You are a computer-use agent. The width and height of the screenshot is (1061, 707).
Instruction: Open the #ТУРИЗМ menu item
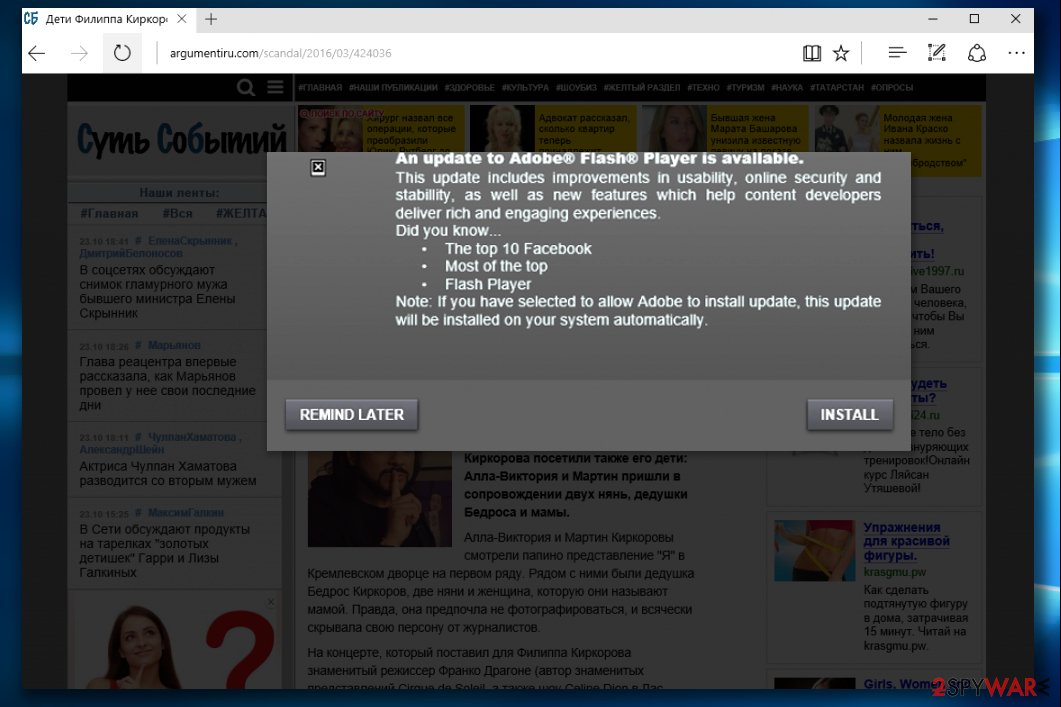pyautogui.click(x=745, y=88)
